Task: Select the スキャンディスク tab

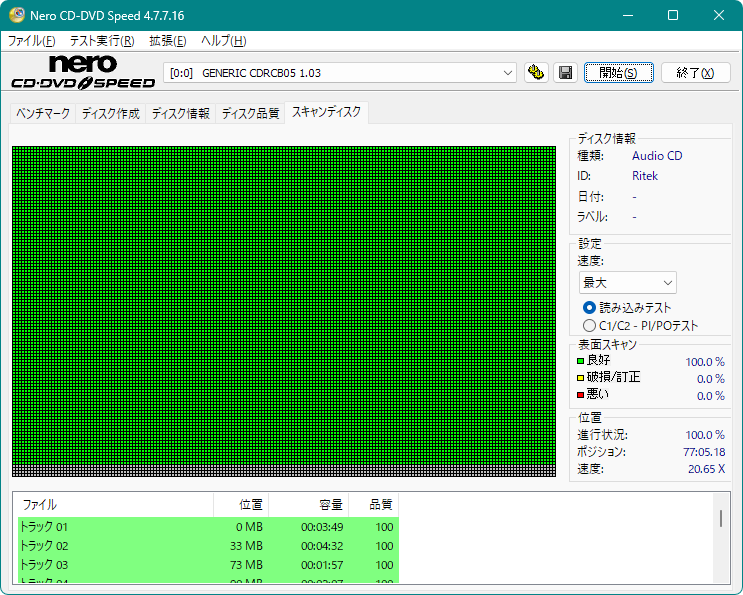Action: [x=326, y=112]
